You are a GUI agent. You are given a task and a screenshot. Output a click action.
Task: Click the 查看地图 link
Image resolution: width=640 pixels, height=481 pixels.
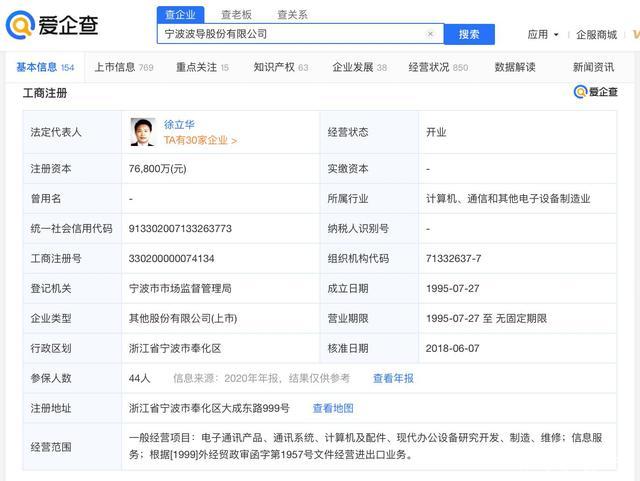tap(333, 408)
